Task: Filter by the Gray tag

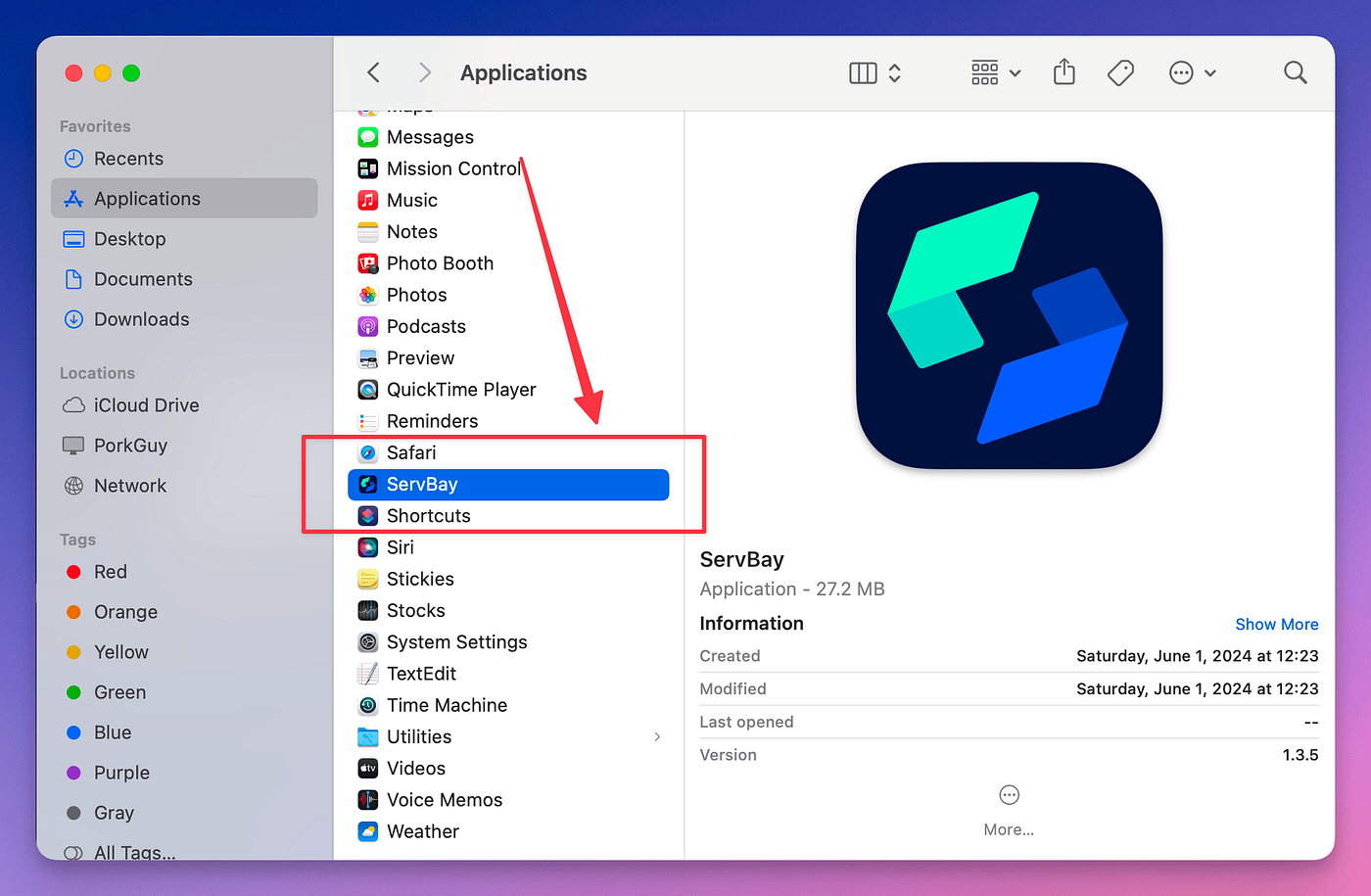Action: (184, 813)
